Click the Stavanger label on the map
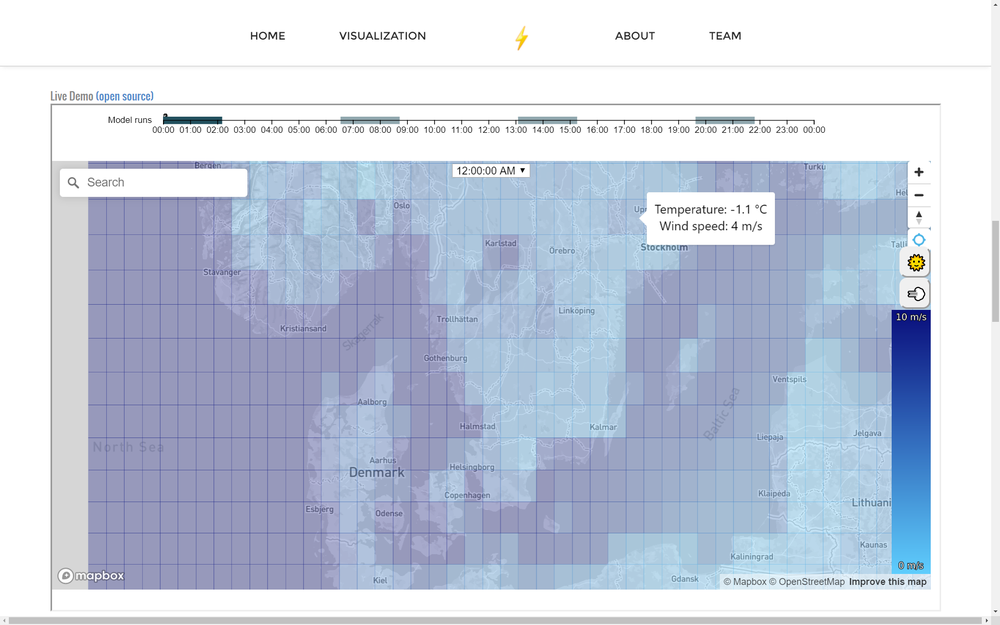Image resolution: width=1000 pixels, height=625 pixels. pyautogui.click(x=222, y=272)
